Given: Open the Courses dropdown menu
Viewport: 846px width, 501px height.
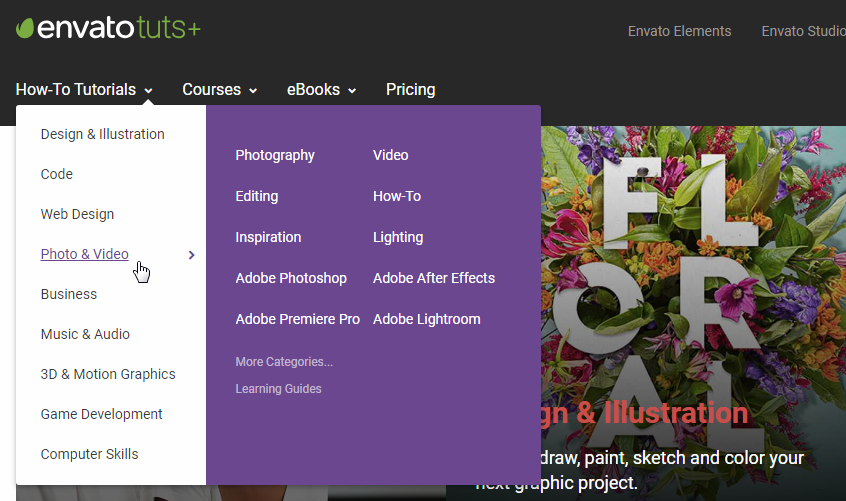Looking at the screenshot, I should click(220, 90).
